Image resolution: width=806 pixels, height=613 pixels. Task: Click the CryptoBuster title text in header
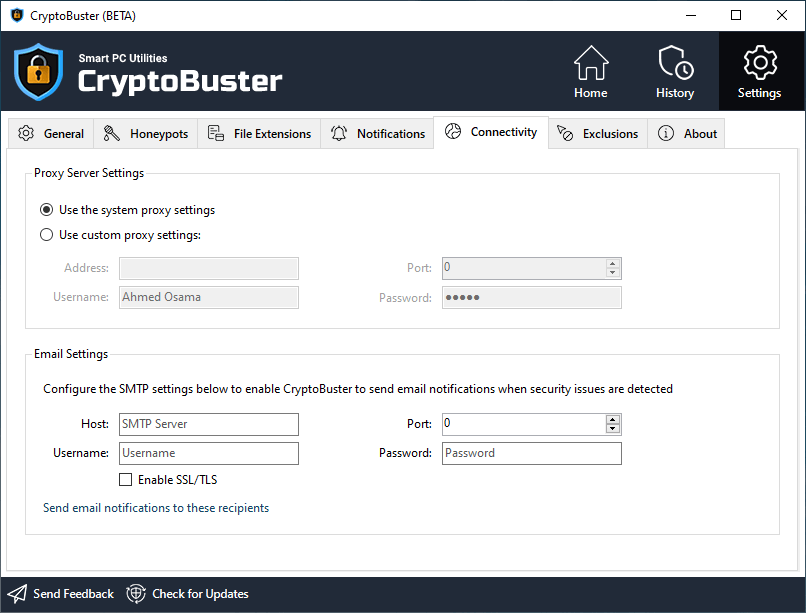180,81
